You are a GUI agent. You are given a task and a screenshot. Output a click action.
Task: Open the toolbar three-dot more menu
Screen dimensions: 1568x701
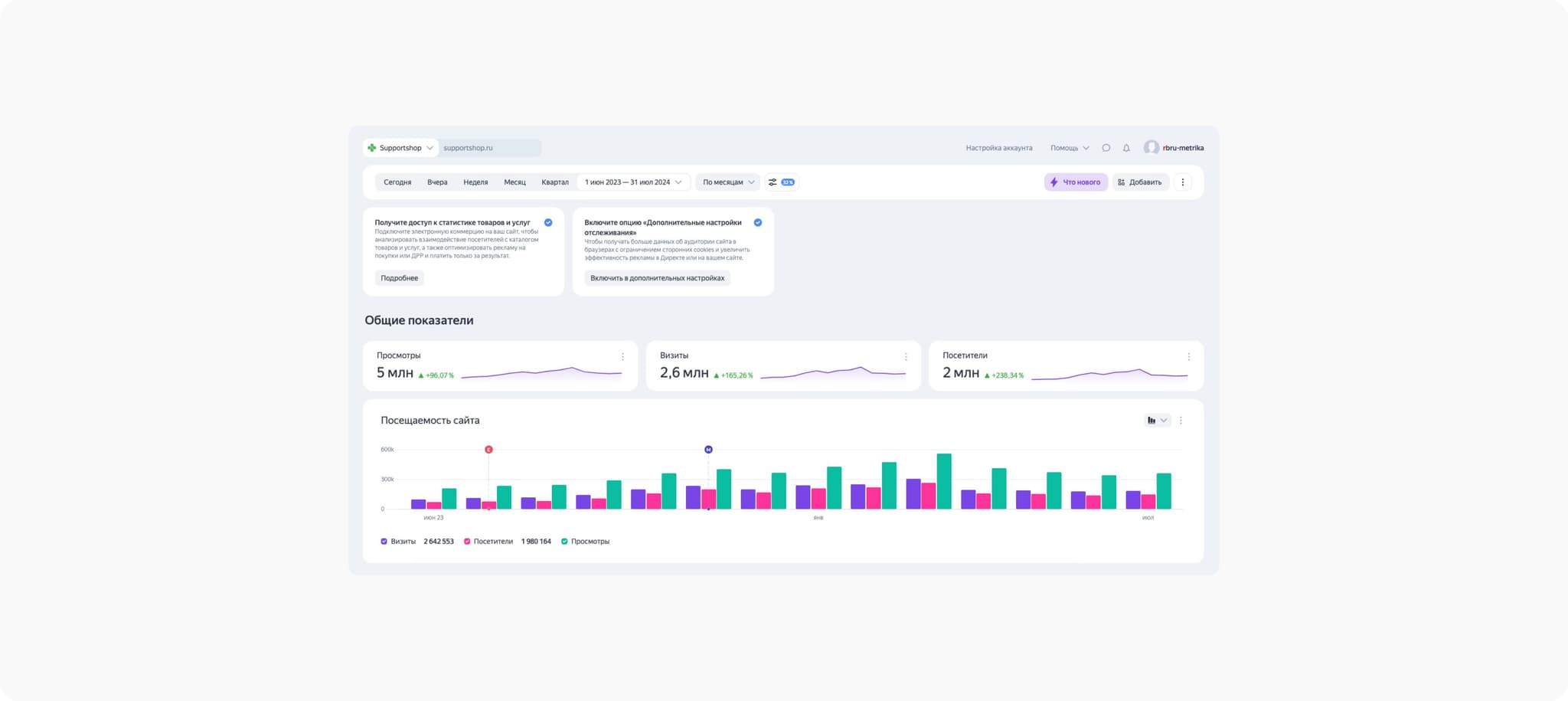(1182, 182)
